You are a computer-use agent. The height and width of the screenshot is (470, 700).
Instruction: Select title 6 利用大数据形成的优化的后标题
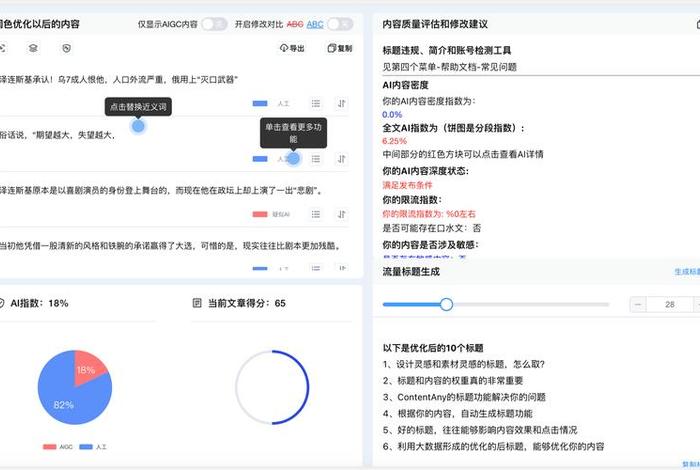click(x=493, y=446)
